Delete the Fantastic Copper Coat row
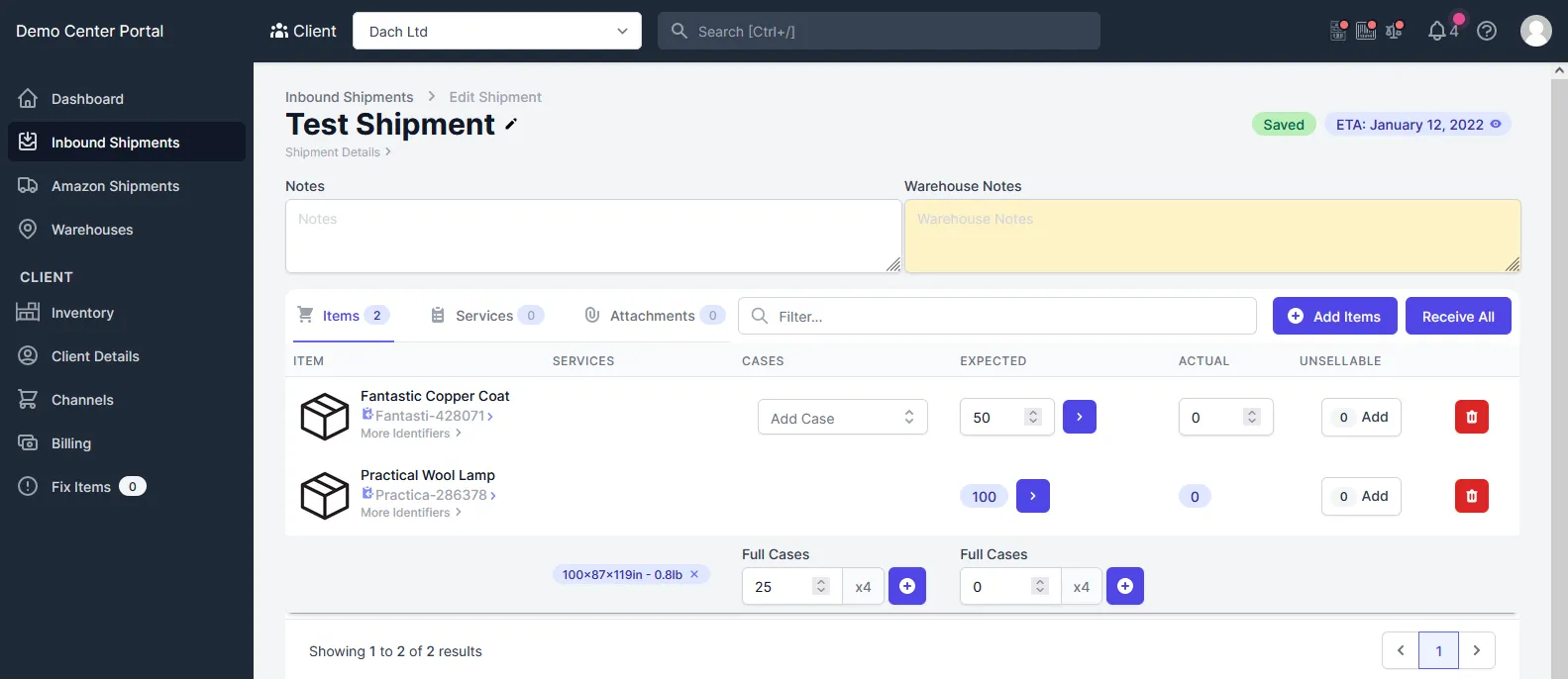1568x679 pixels. click(x=1471, y=417)
